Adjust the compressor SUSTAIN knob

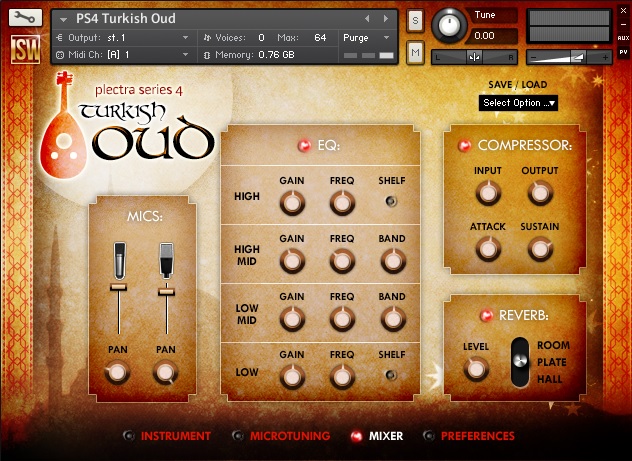(540, 249)
